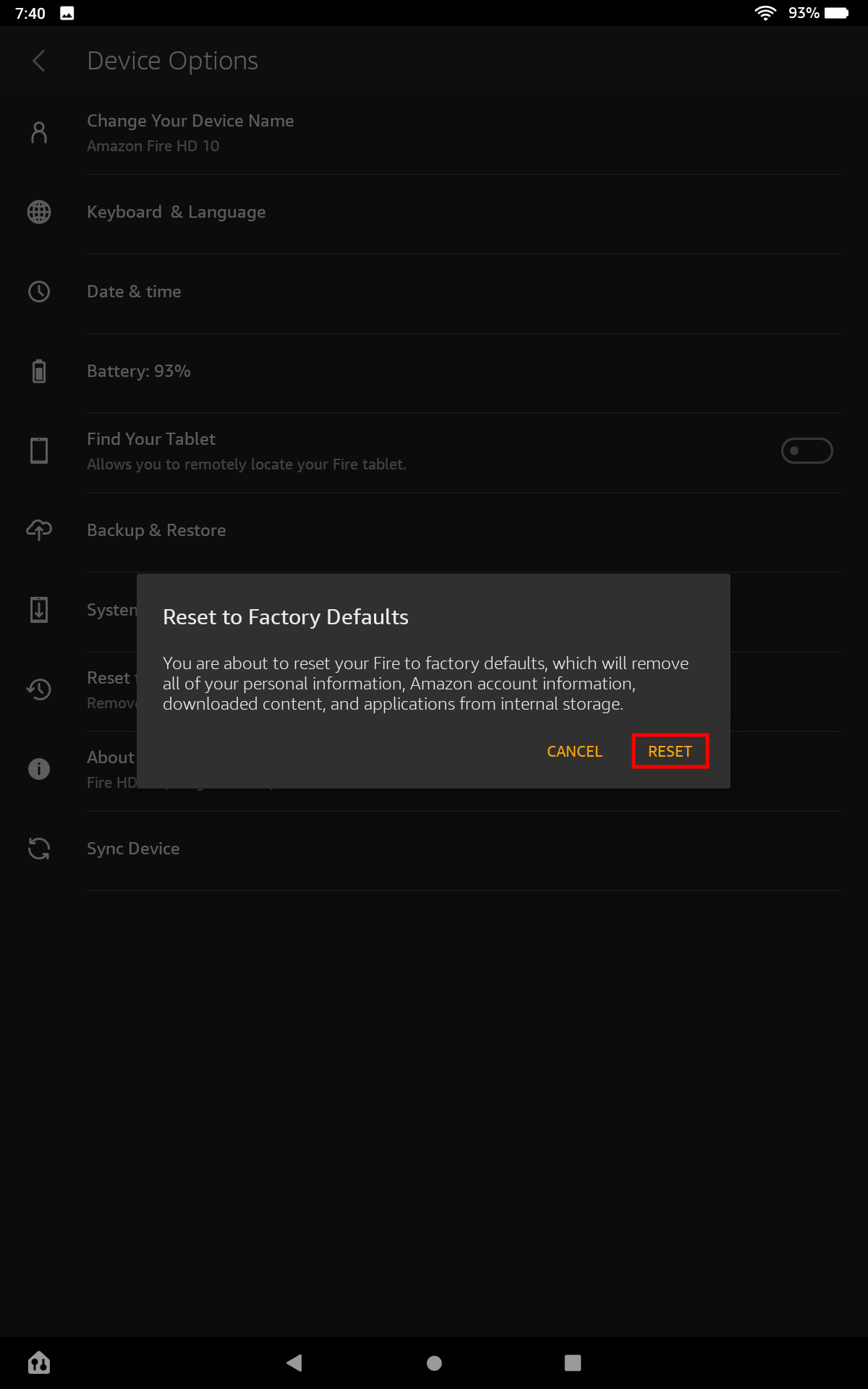This screenshot has height=1389, width=868.
Task: Click the clock icon next to Date & time
Action: (x=39, y=292)
